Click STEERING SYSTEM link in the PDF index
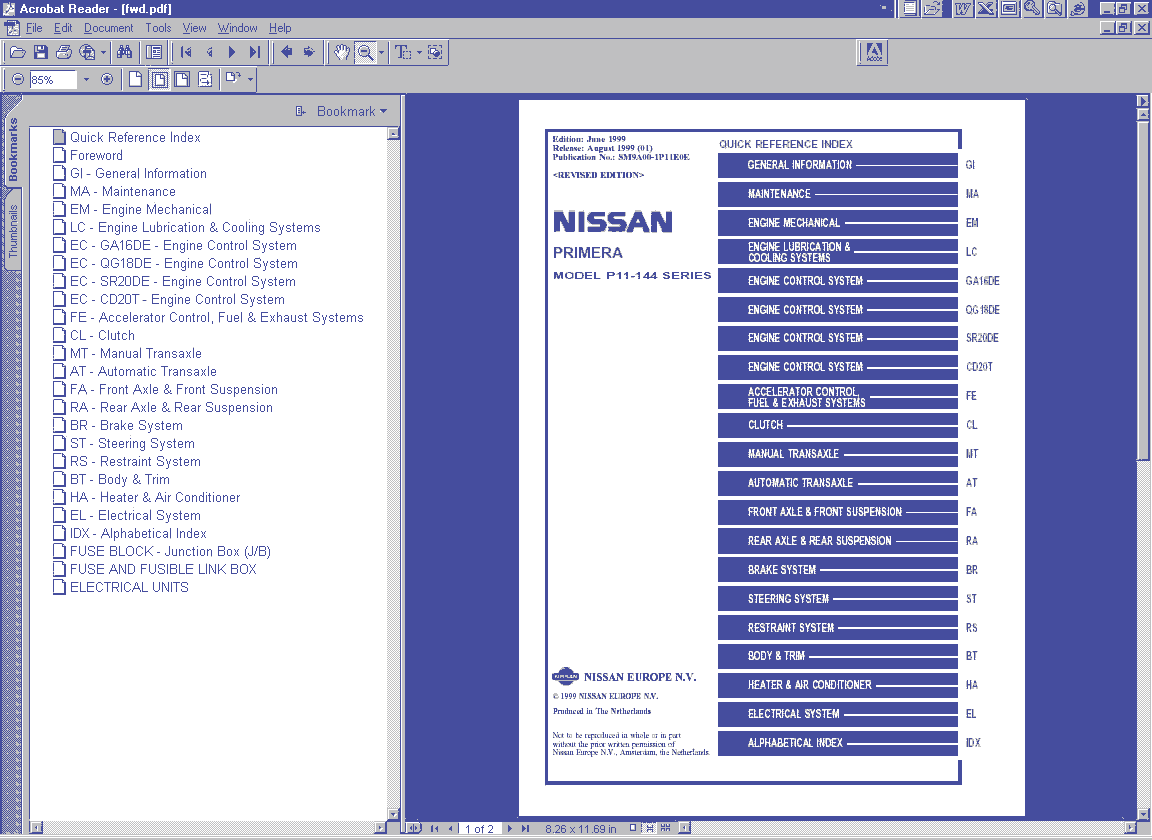 point(838,599)
